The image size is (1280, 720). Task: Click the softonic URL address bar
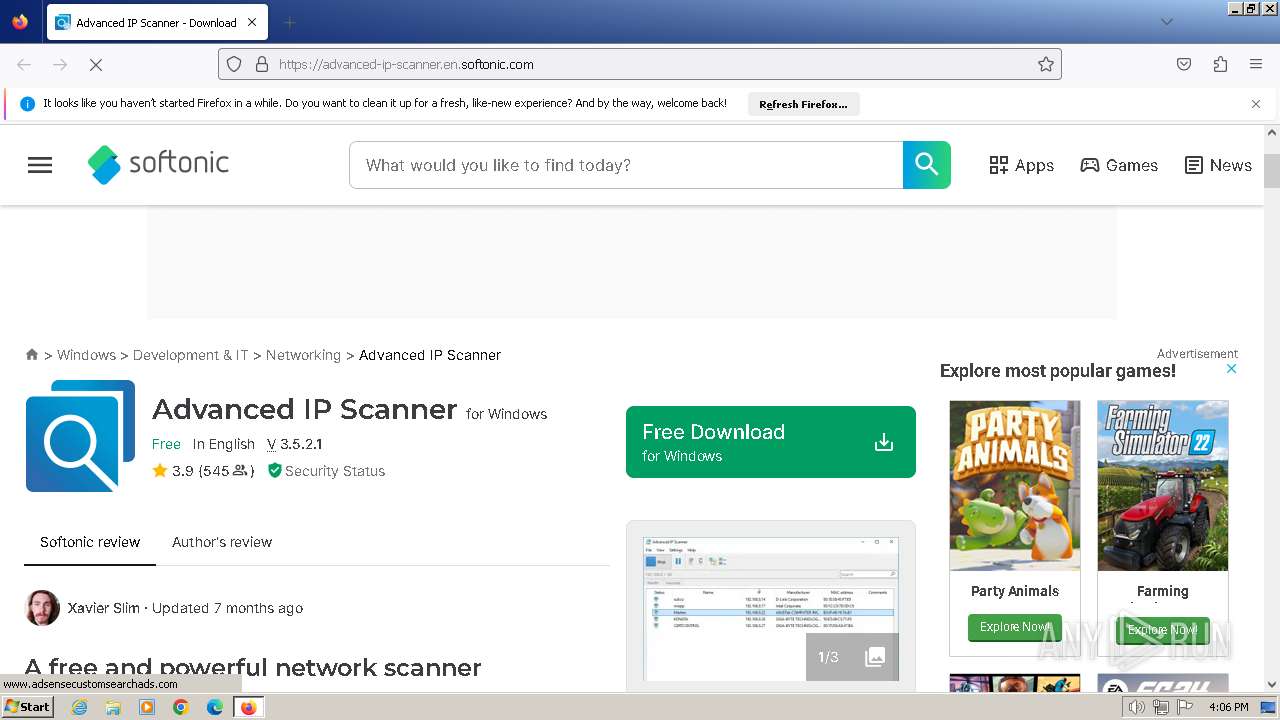(640, 64)
